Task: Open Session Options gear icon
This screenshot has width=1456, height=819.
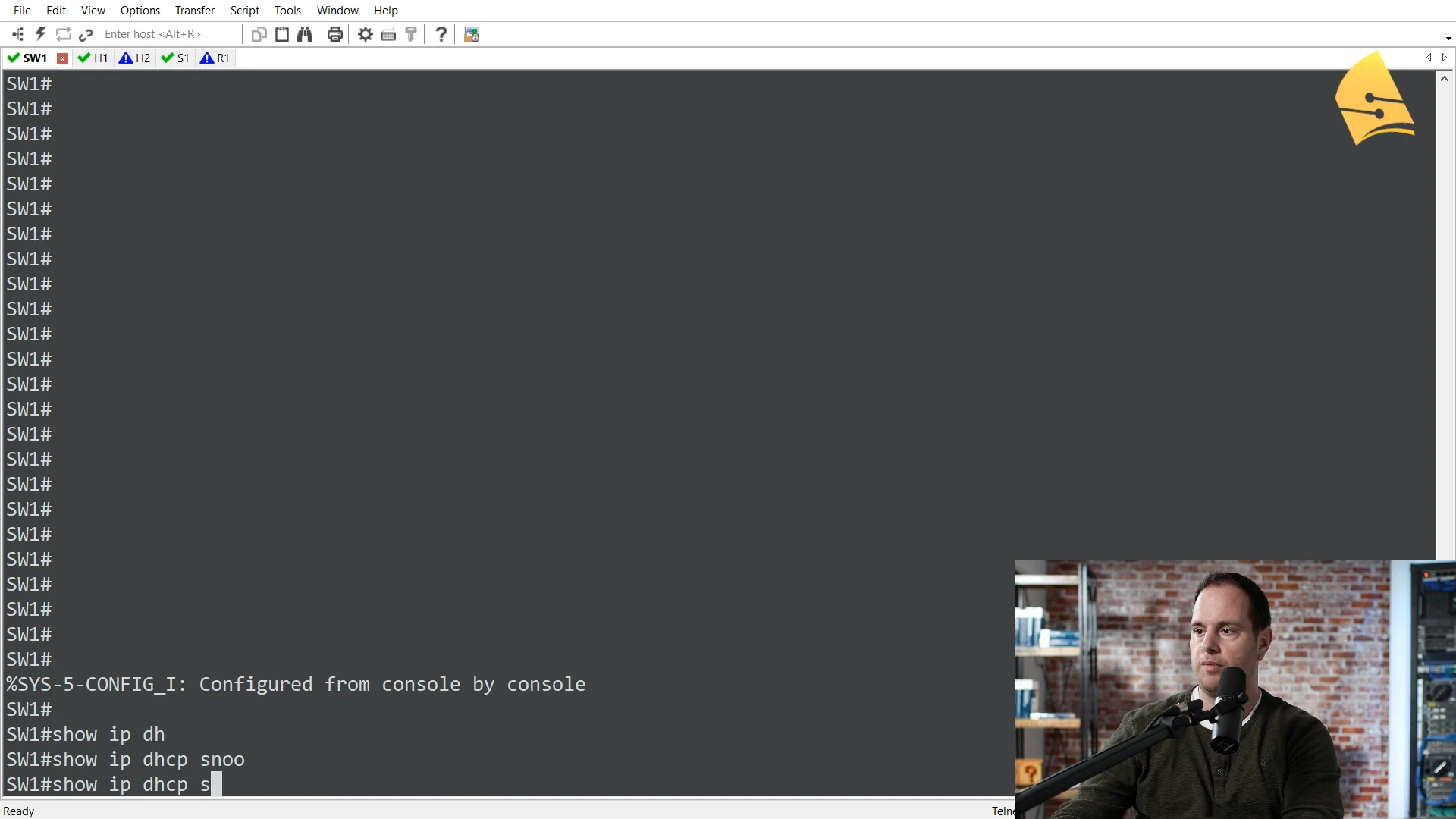Action: (366, 34)
